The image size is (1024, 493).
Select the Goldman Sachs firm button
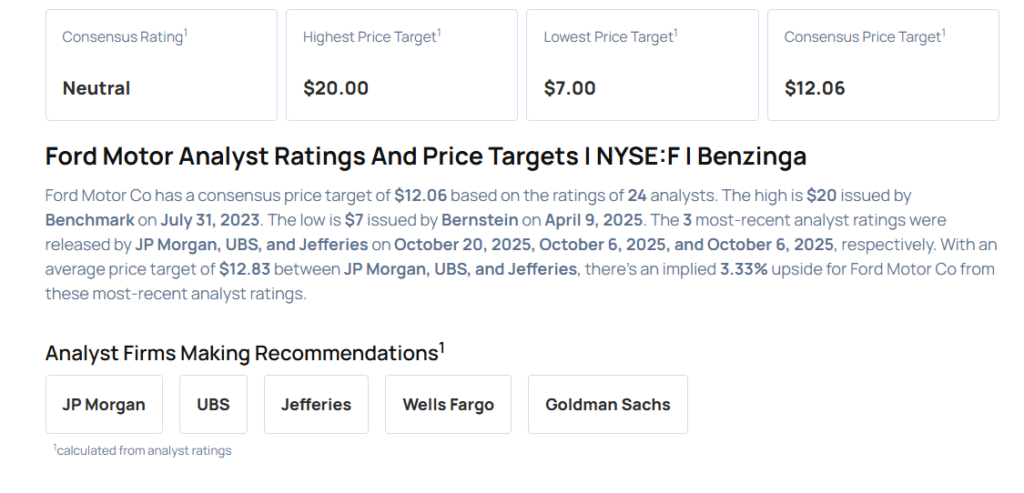point(607,405)
